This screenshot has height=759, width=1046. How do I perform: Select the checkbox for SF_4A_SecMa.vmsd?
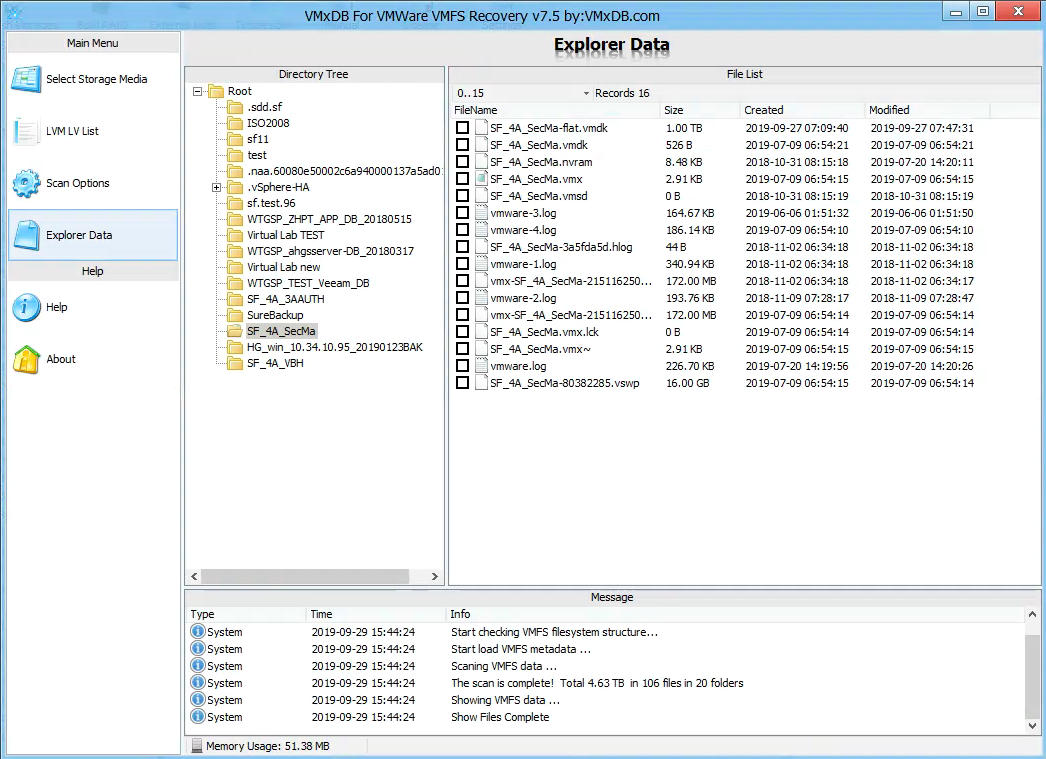tap(462, 195)
